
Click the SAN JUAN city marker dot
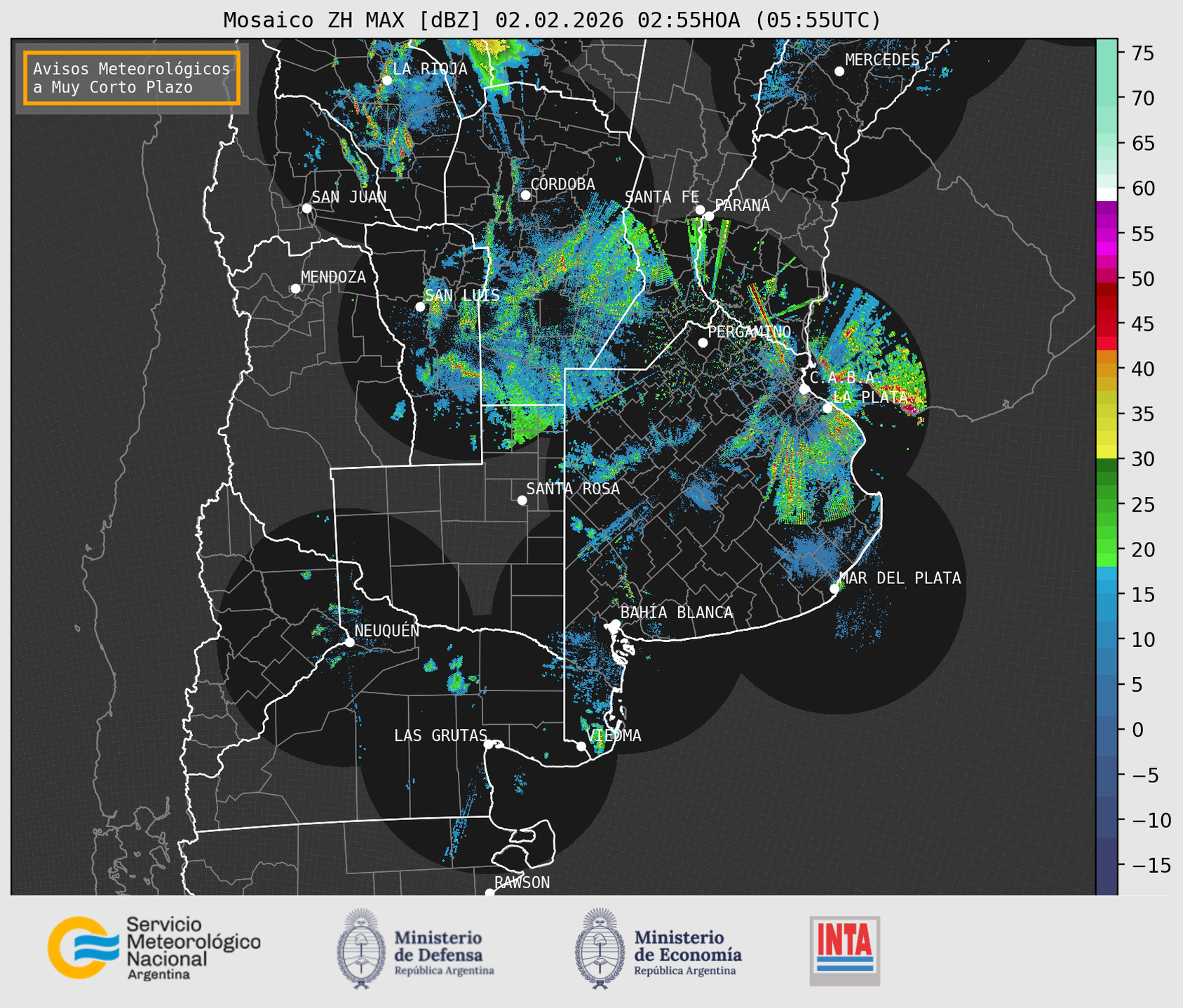(x=306, y=208)
